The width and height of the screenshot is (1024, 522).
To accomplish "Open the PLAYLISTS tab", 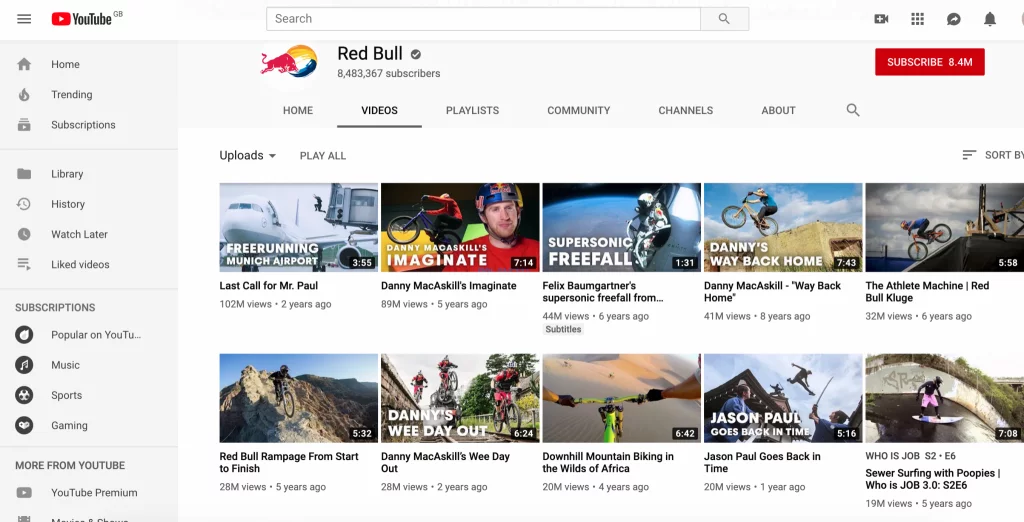I will tap(472, 110).
